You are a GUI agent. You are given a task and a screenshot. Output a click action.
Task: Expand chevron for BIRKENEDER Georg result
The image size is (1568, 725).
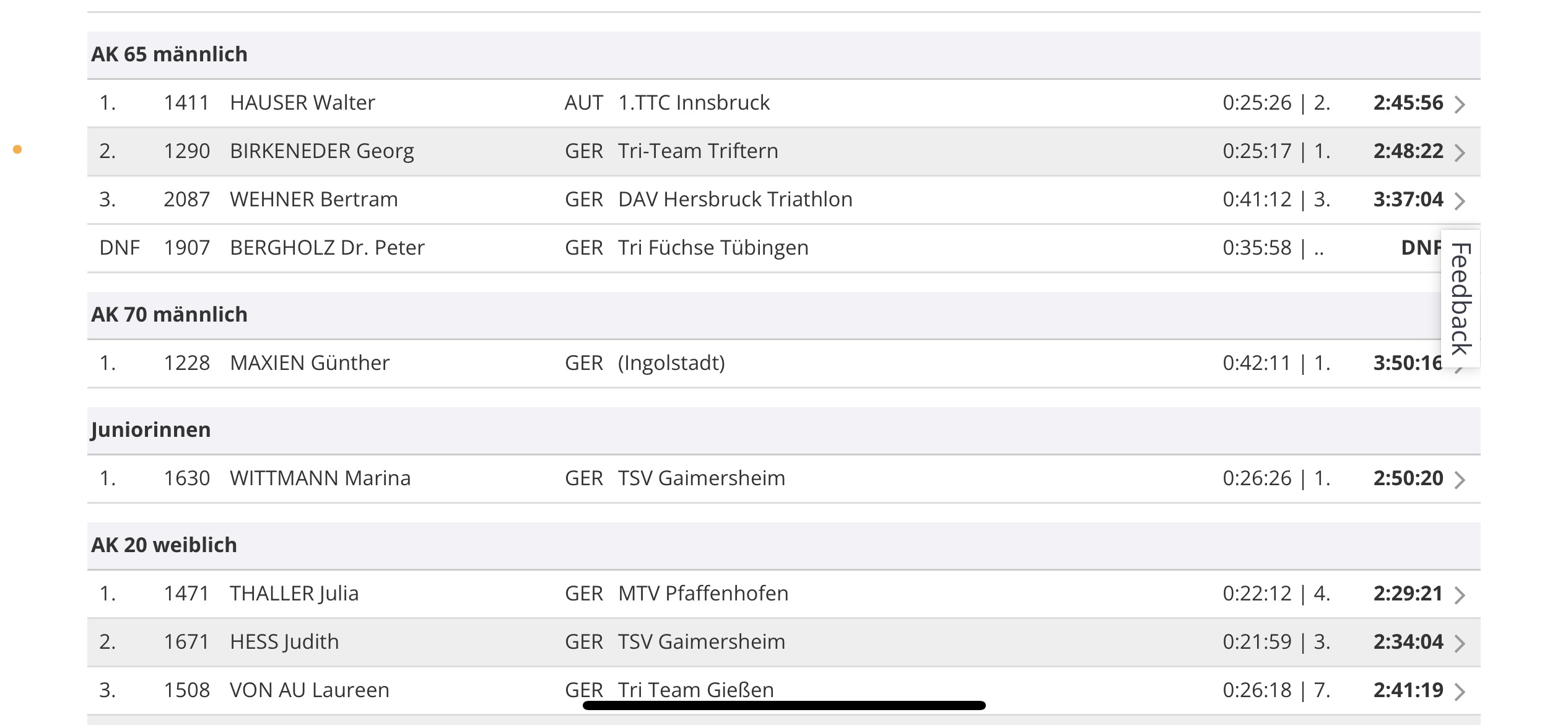1460,152
